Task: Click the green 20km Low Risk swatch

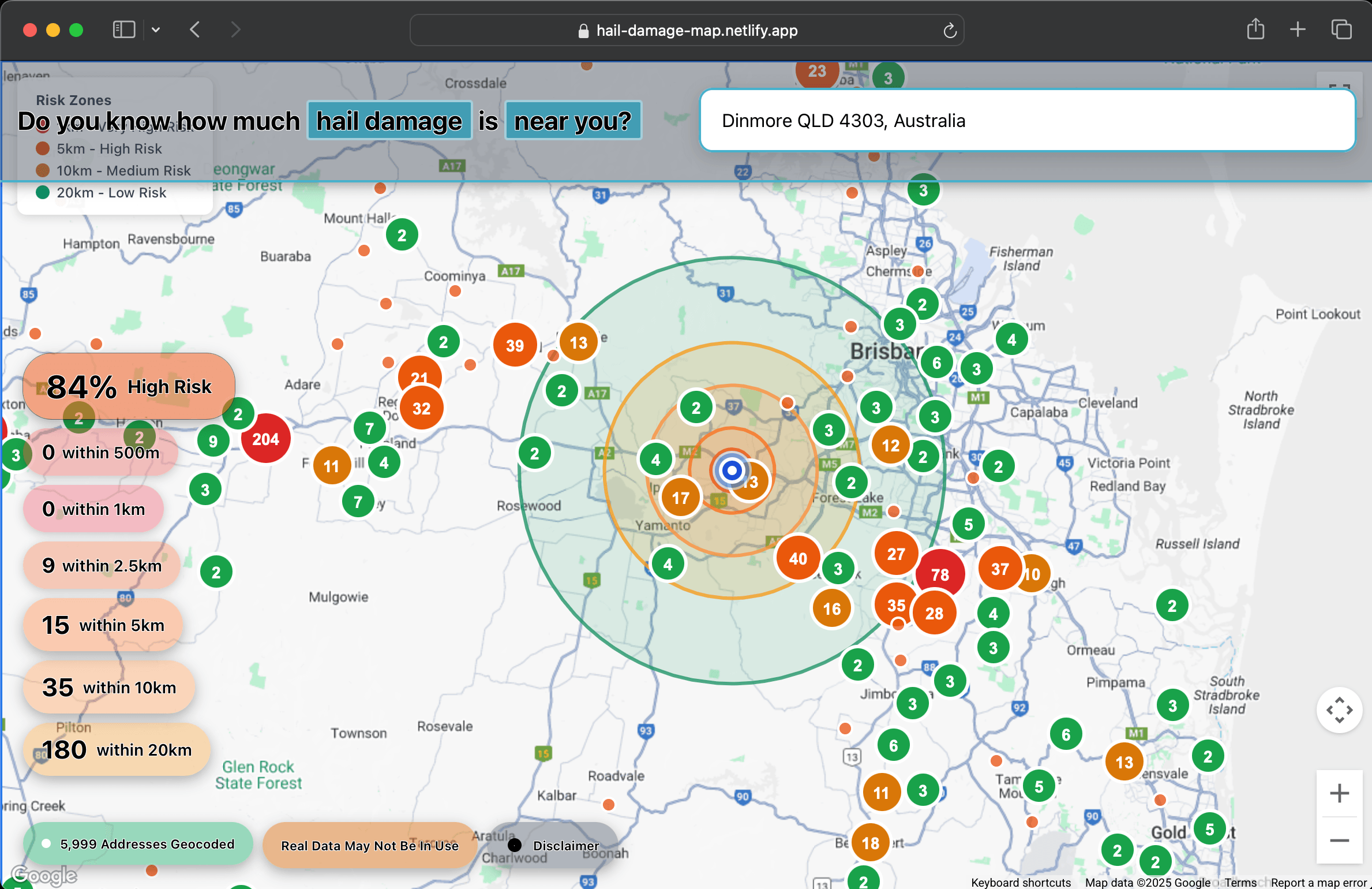Action: 43,192
